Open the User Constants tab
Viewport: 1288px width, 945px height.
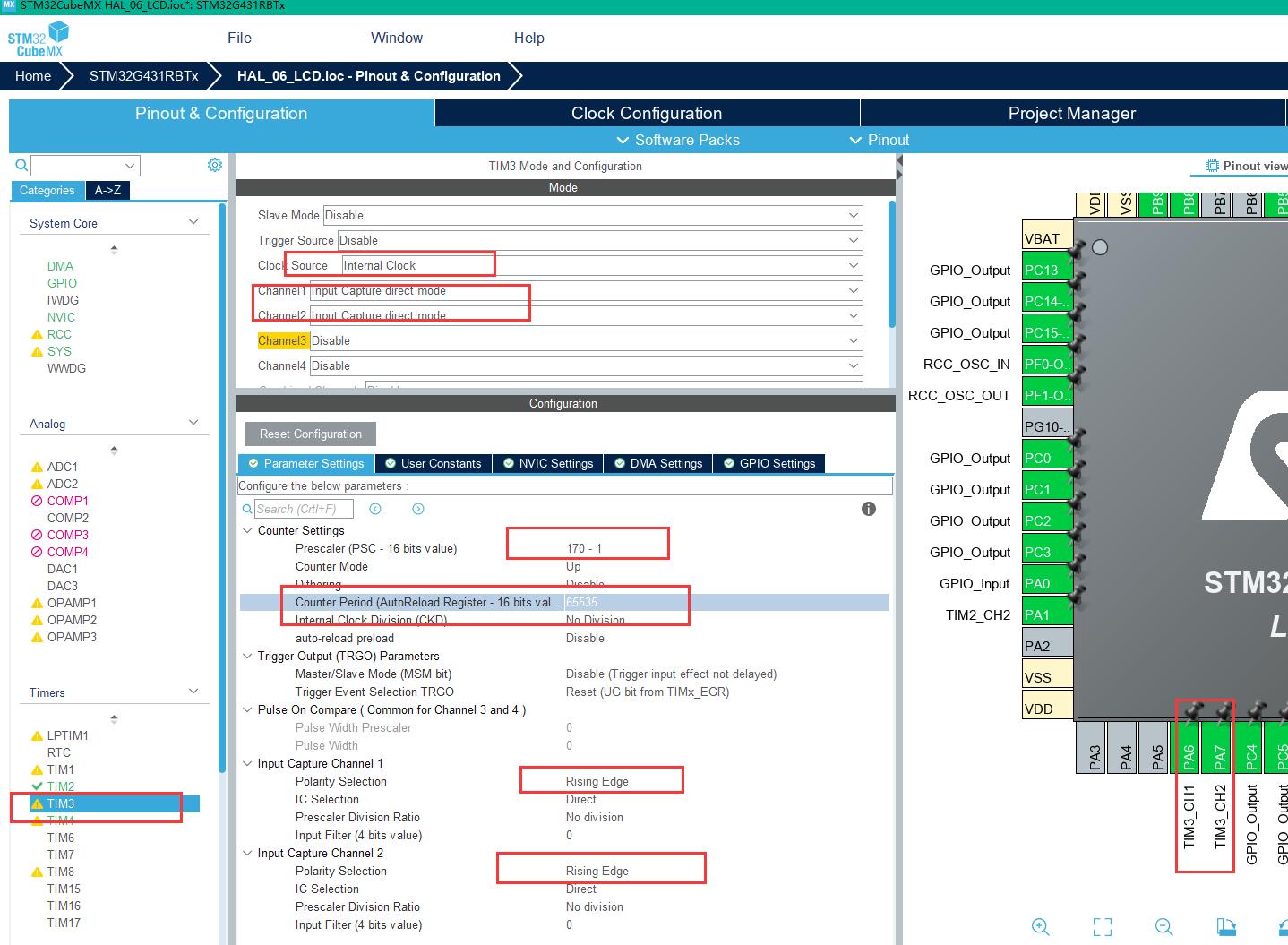point(434,463)
